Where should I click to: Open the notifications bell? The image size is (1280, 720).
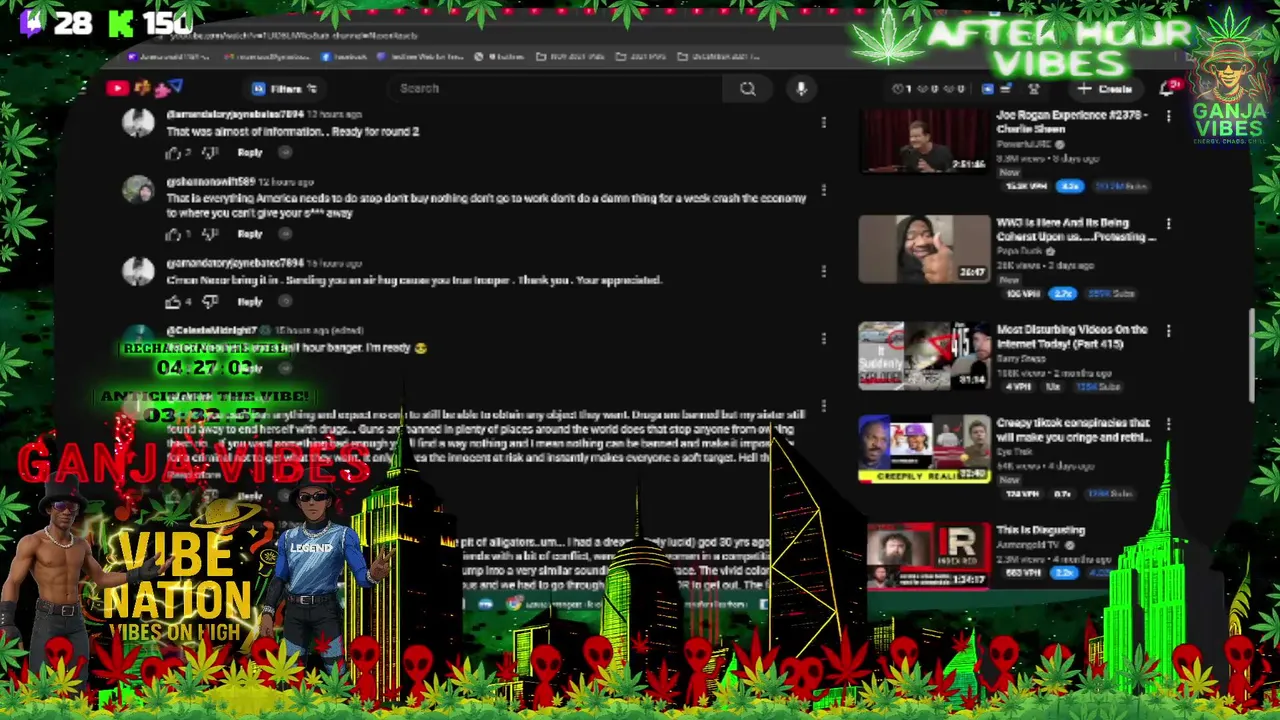(x=1166, y=89)
